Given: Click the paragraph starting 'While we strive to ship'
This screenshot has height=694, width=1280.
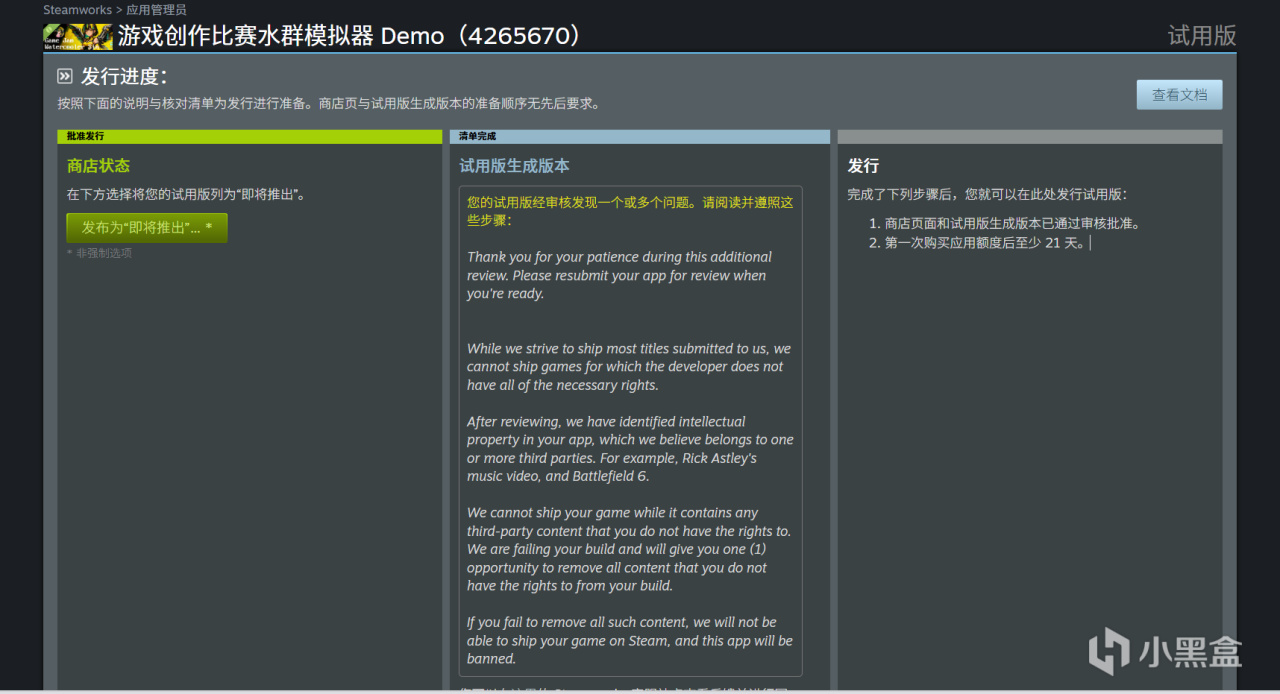Looking at the screenshot, I should pos(629,367).
